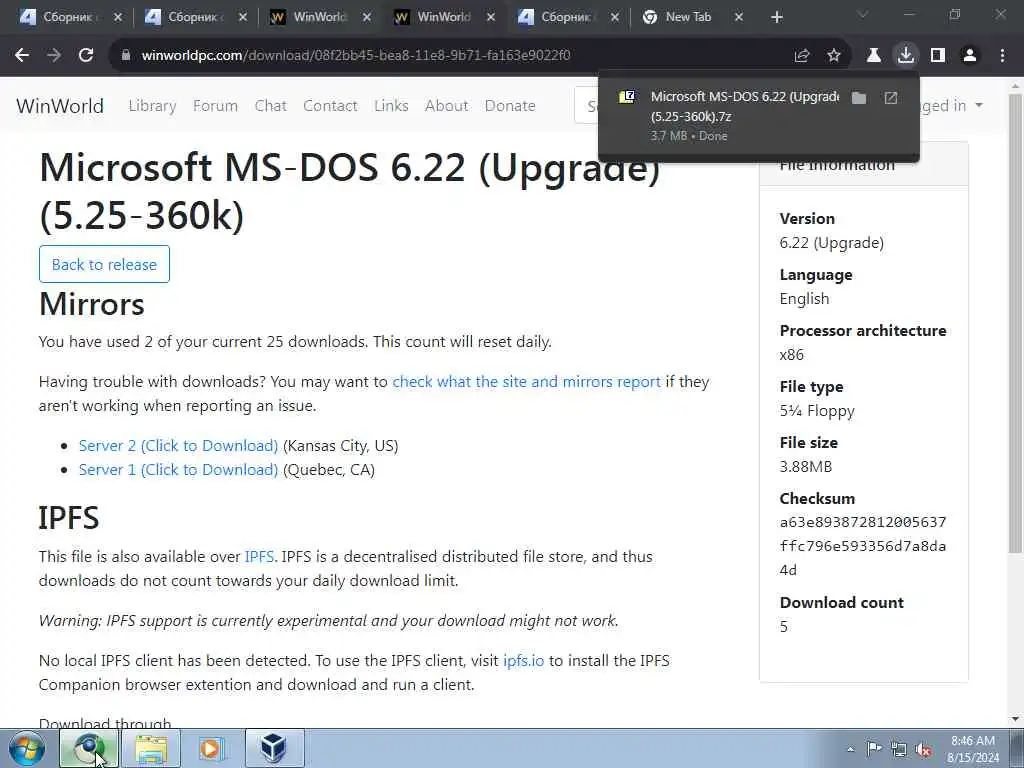Open the Forum nav item
The width and height of the screenshot is (1024, 768).
(216, 106)
